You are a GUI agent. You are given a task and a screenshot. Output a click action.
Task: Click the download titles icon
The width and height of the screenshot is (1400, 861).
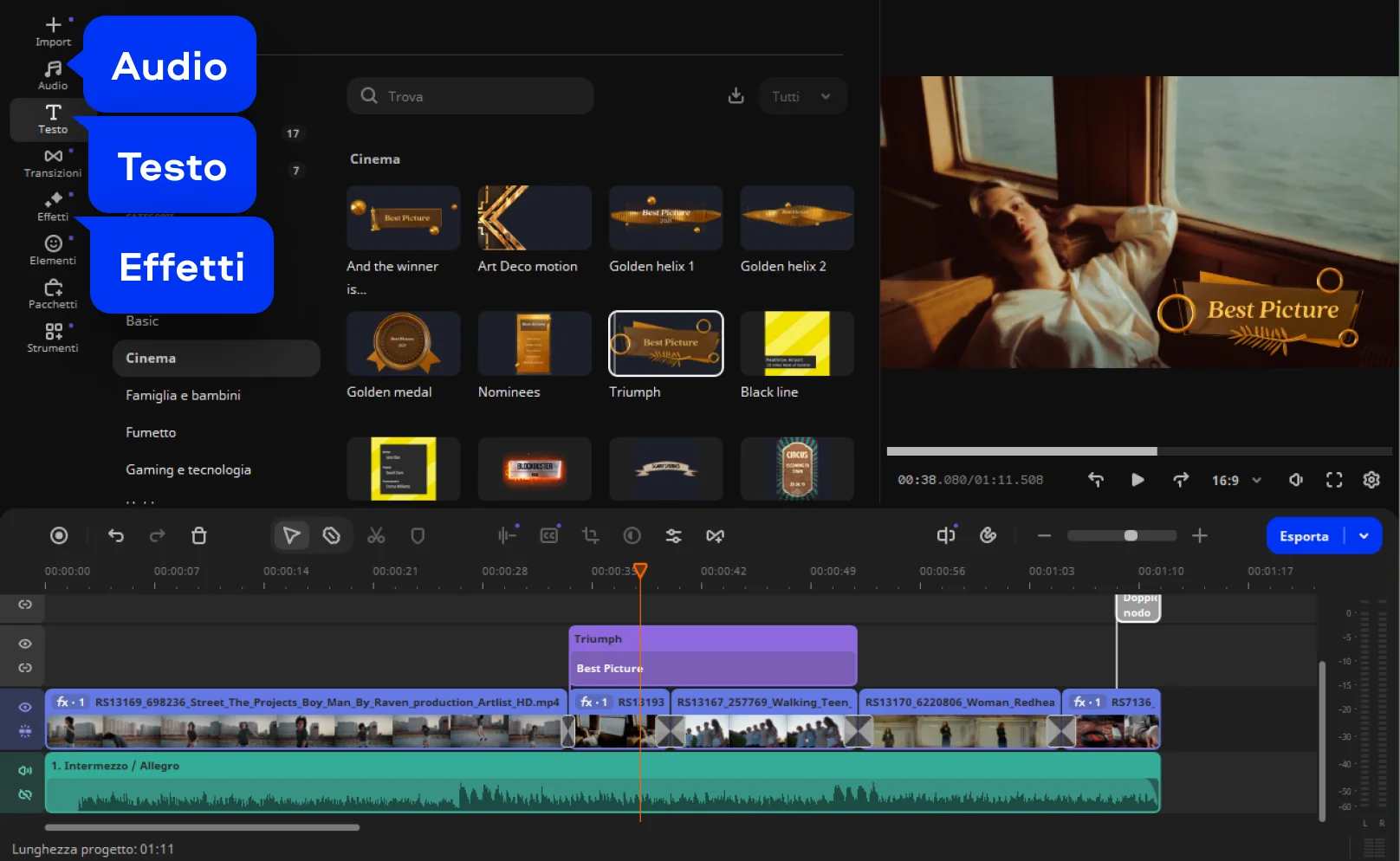coord(736,96)
